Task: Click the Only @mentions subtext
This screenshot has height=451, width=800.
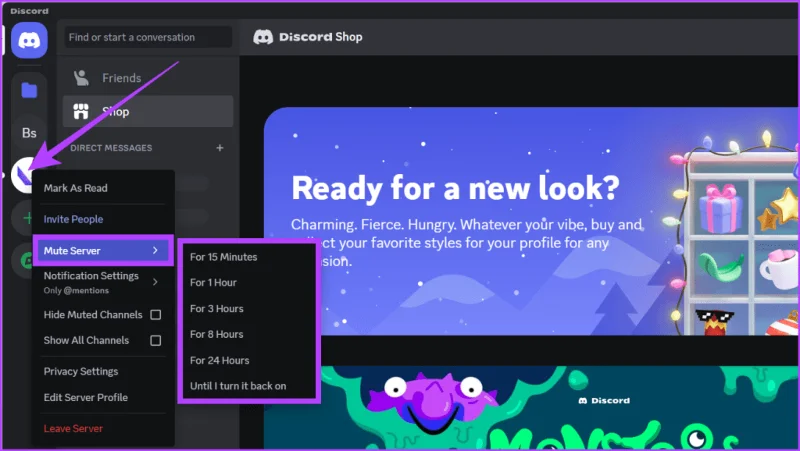Action: pos(76,290)
